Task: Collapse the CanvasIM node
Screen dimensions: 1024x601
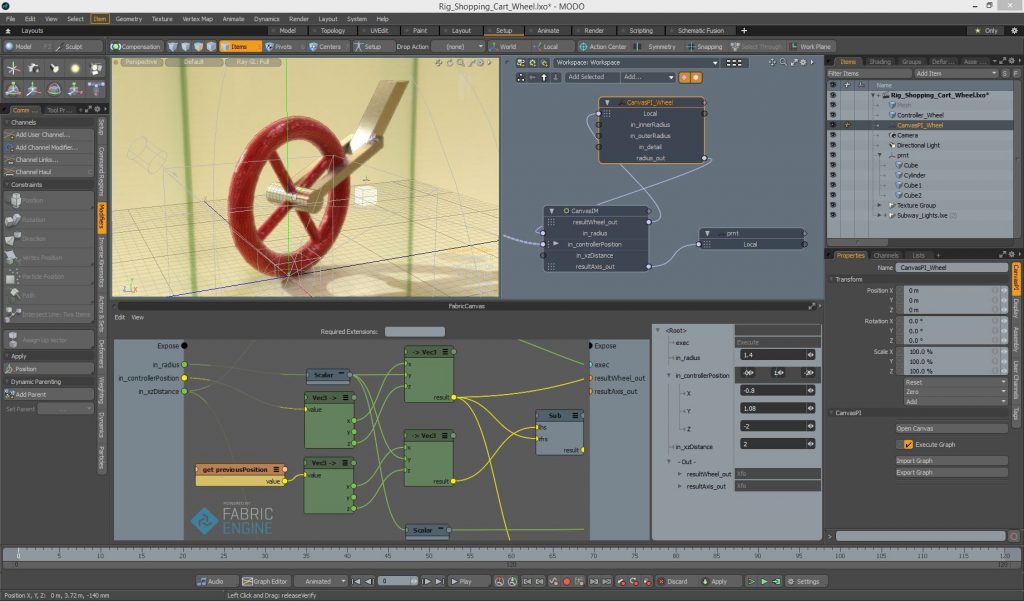Action: [552, 211]
